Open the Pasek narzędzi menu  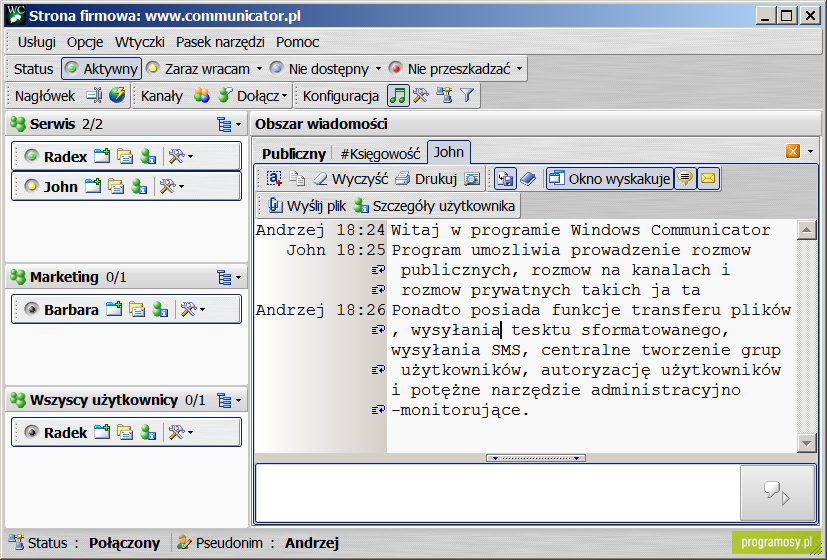tap(220, 42)
